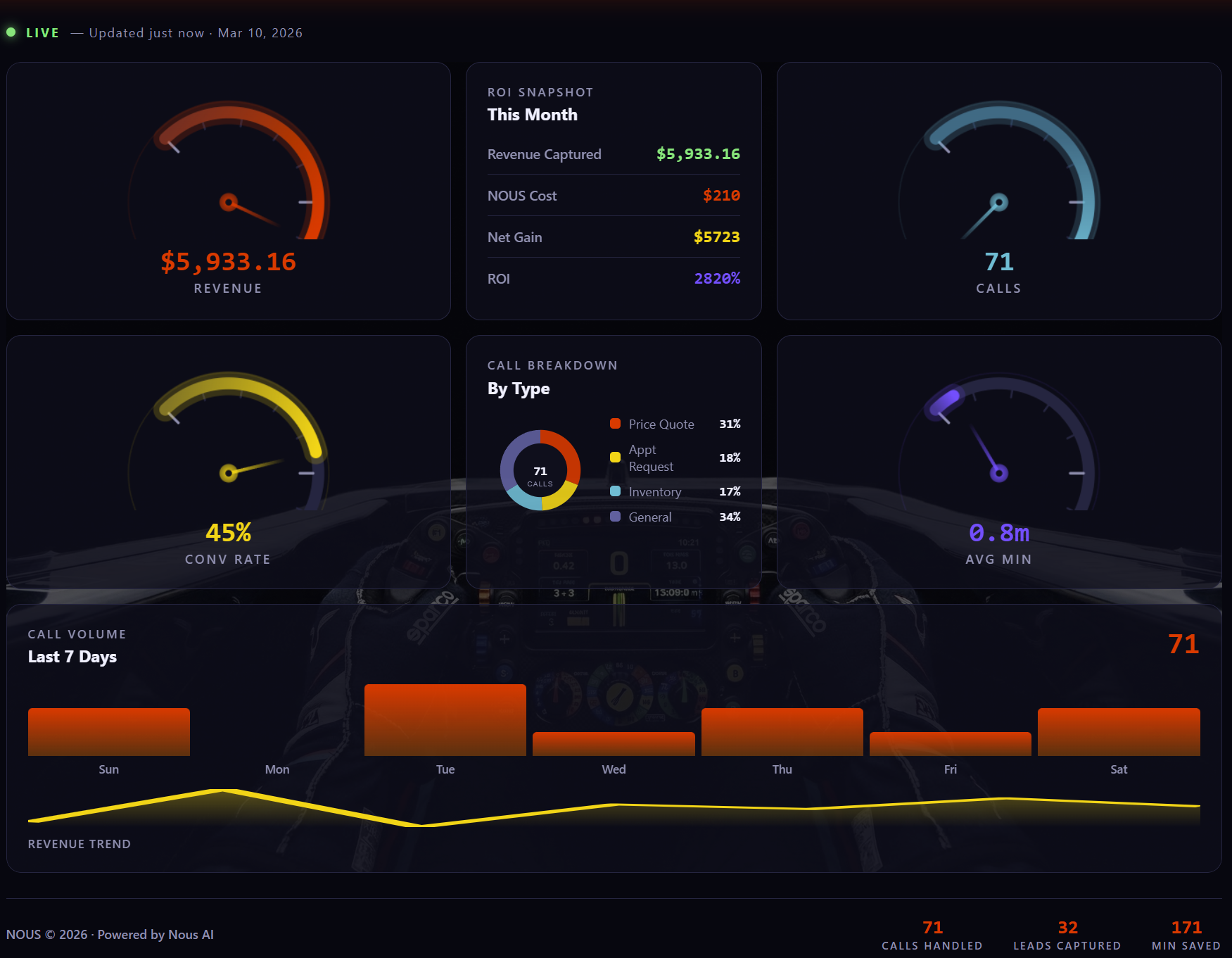
Task: Click the red Price Quote legend dot
Action: coord(615,423)
